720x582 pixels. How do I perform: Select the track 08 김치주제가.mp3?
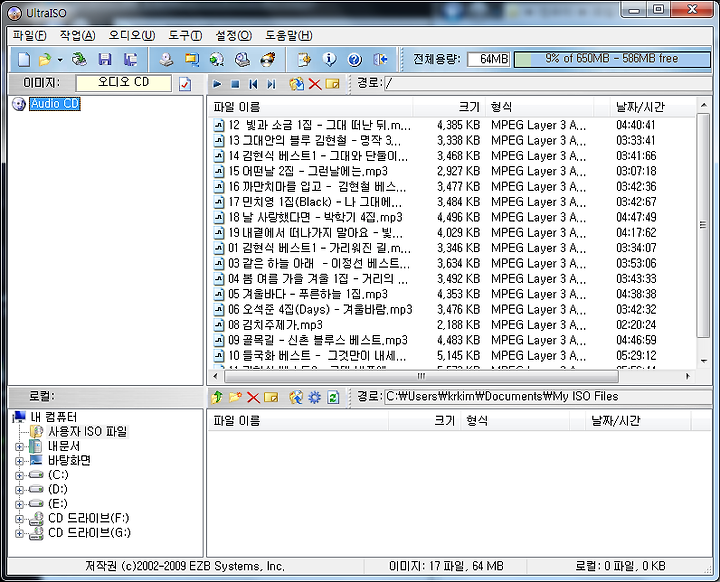tap(275, 325)
